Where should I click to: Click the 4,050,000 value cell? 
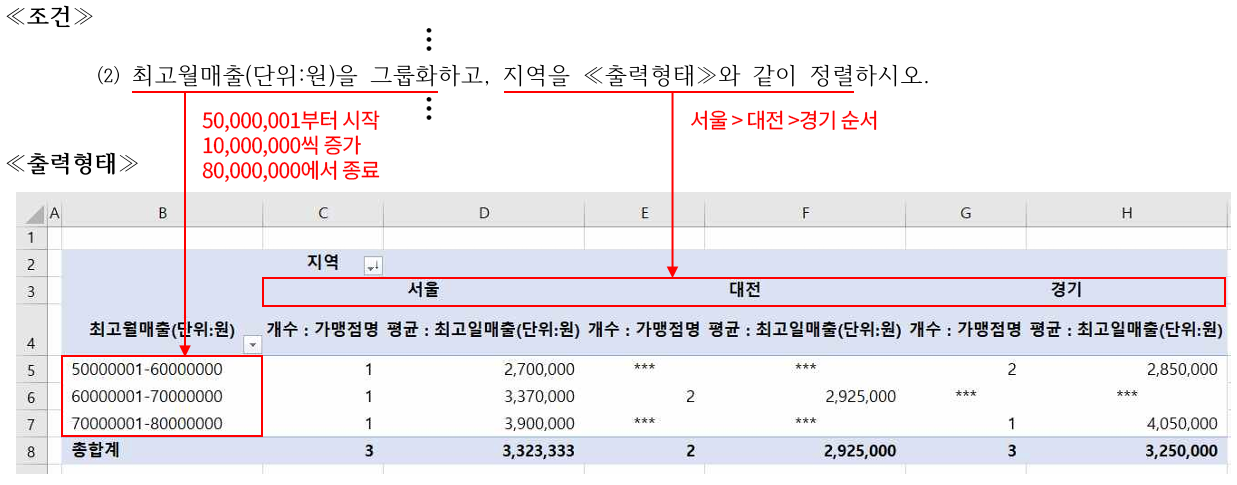click(1184, 424)
